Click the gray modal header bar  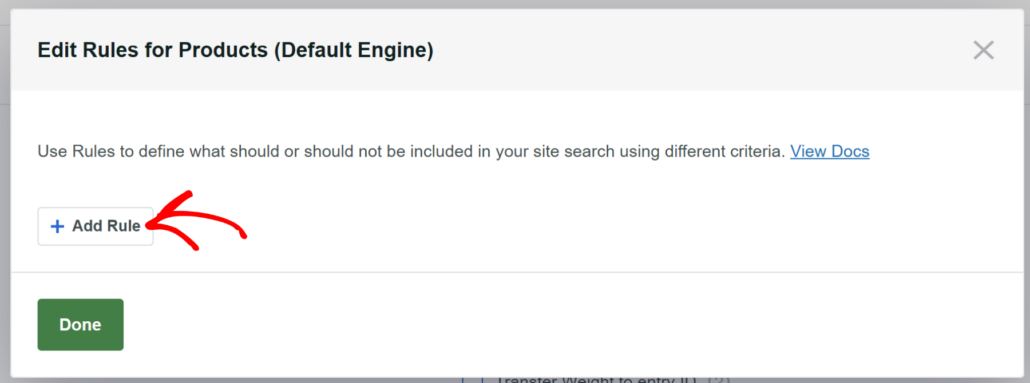[515, 50]
